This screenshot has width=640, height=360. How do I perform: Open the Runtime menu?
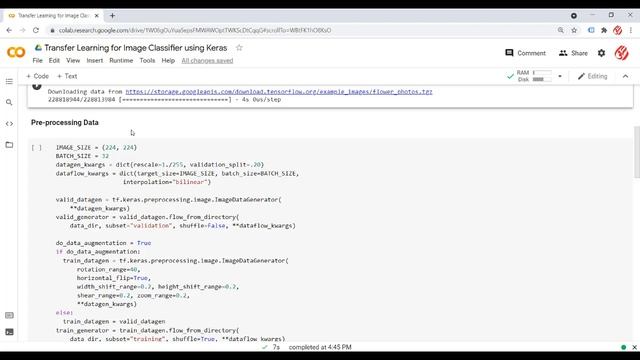pos(121,60)
